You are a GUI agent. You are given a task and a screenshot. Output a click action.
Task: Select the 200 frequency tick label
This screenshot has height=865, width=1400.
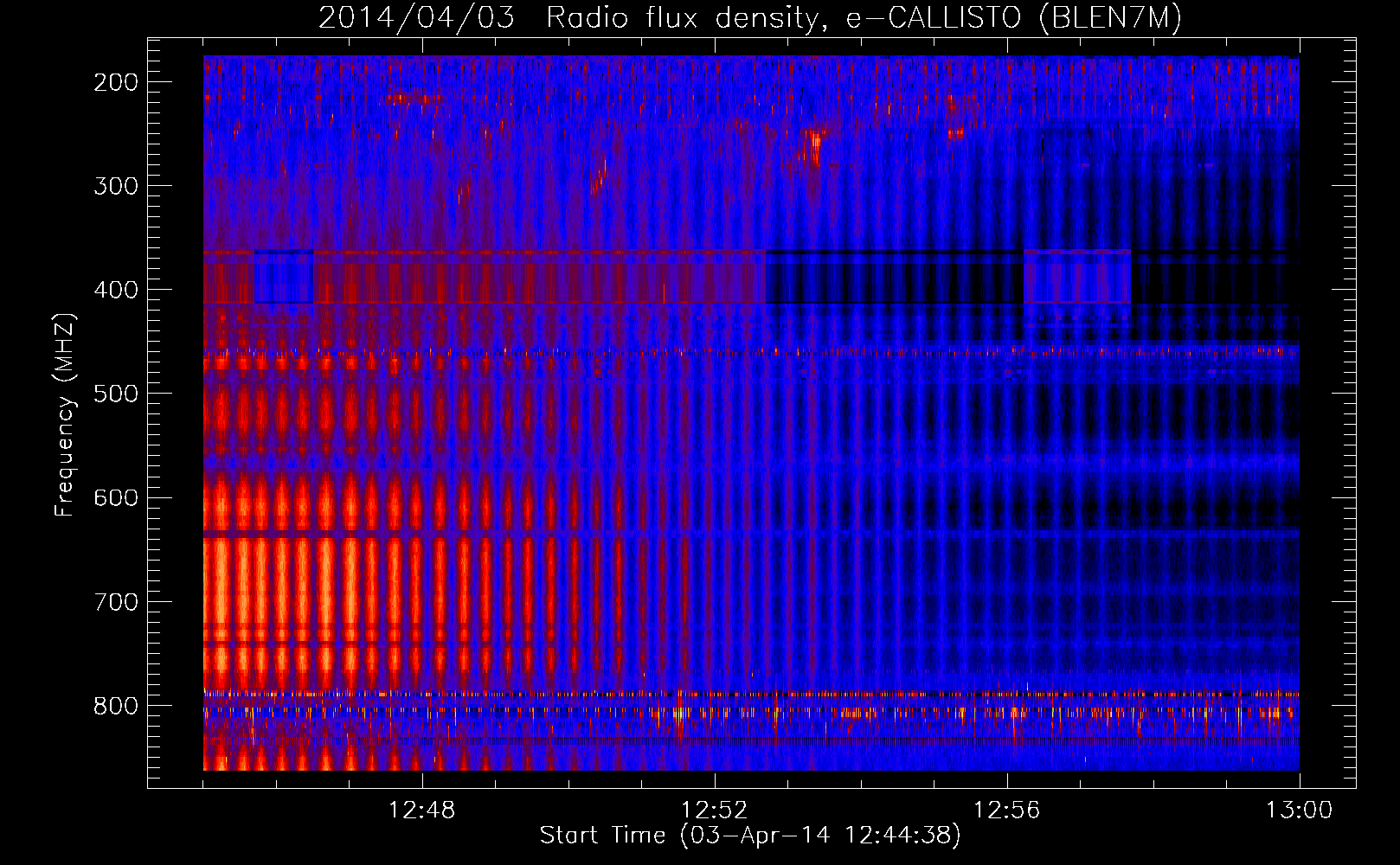tap(116, 82)
